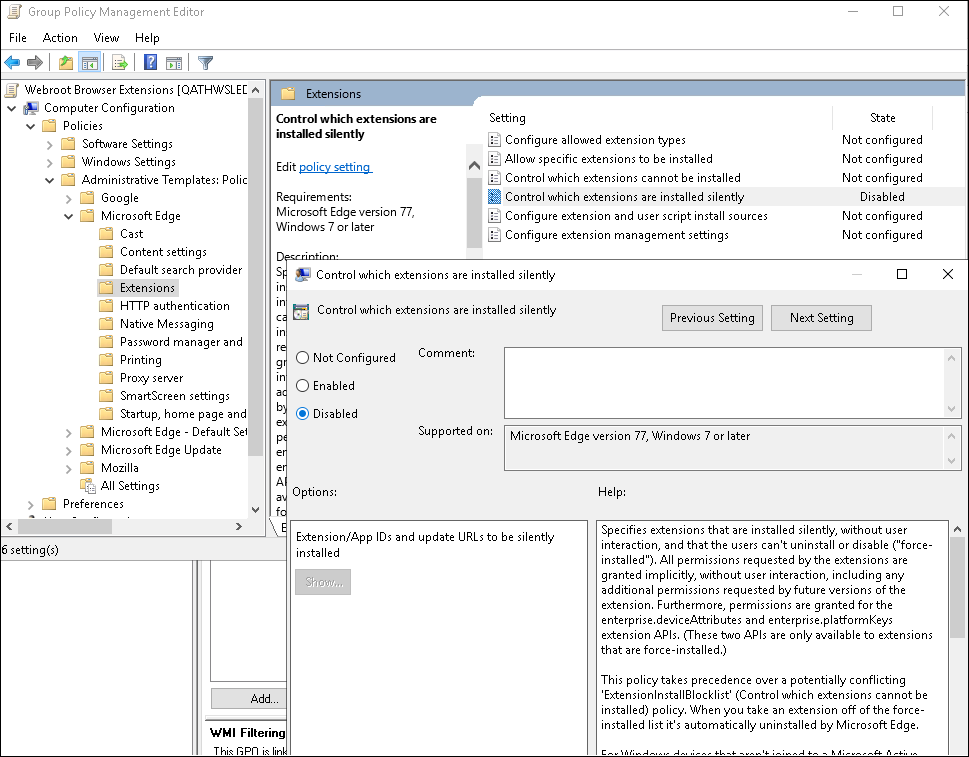Choose the Disabled radio button
969x757 pixels.
click(302, 413)
